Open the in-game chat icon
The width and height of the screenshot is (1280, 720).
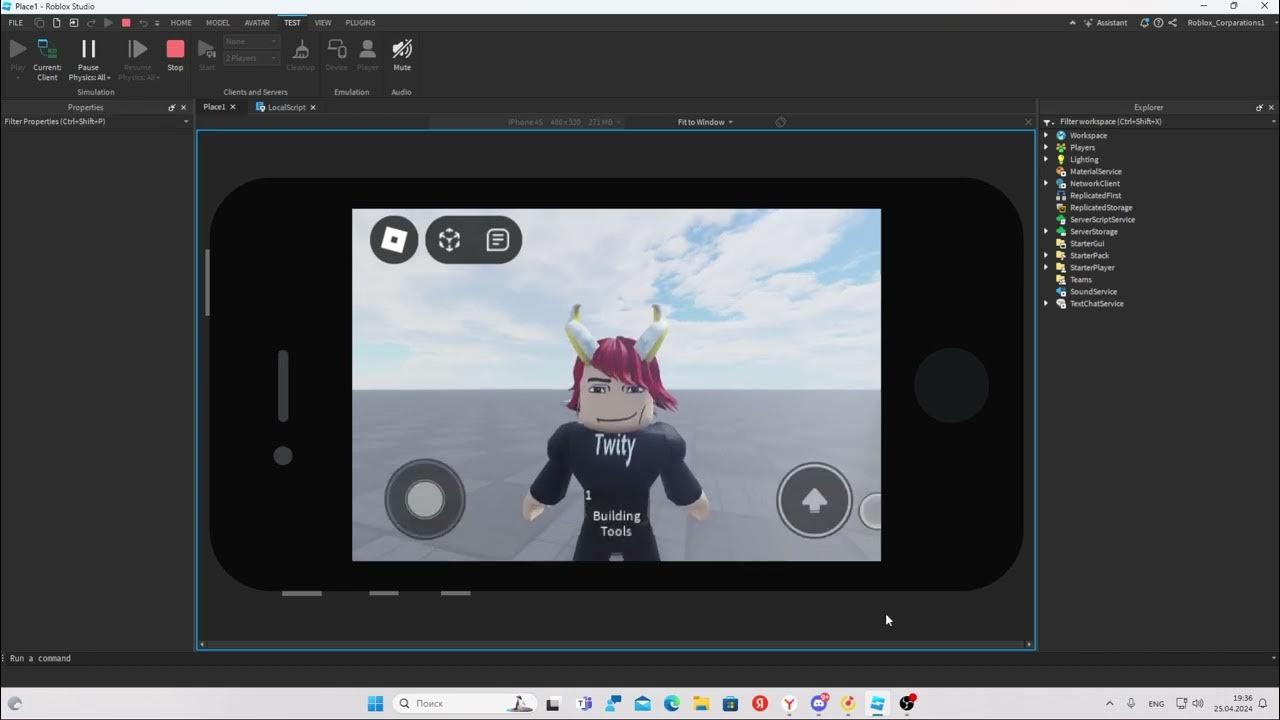pos(498,240)
